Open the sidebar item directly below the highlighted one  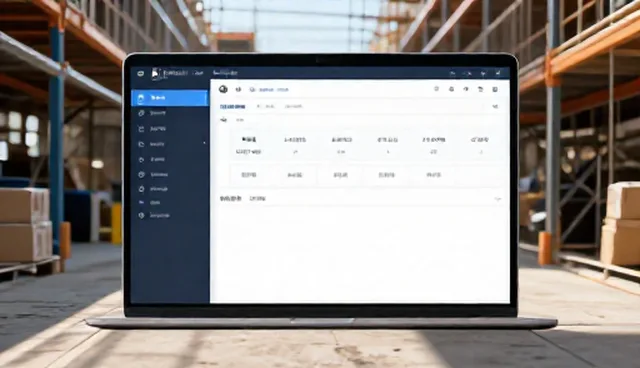point(169,113)
